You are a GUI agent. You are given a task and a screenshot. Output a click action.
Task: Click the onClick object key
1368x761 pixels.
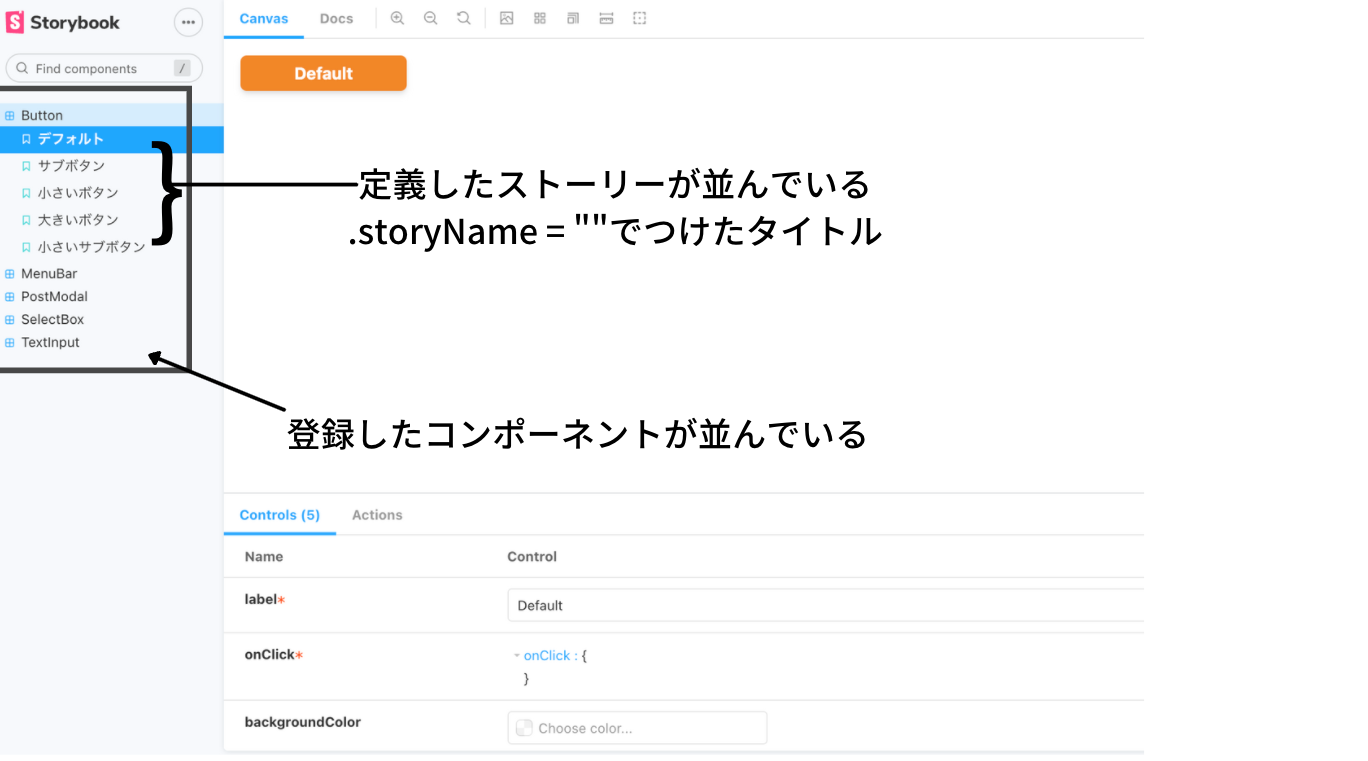pos(547,656)
